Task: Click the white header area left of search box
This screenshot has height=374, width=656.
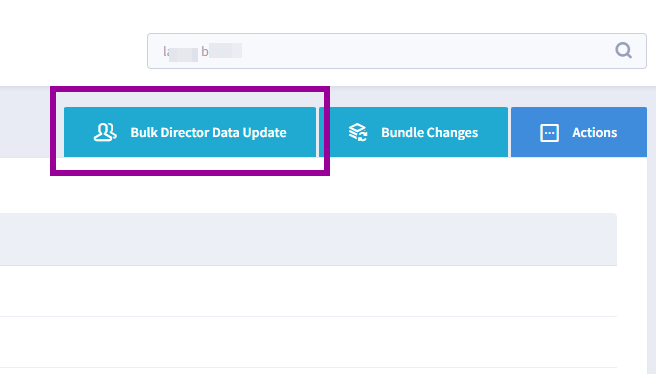Action: click(73, 43)
